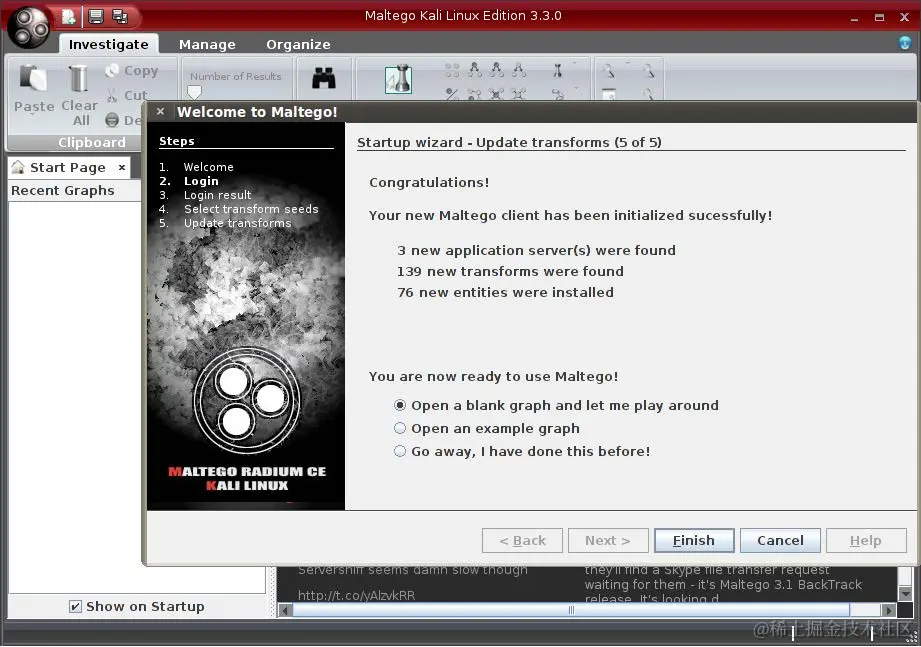Click the Paste icon in Clipboard group
The image size is (921, 647).
point(33,79)
